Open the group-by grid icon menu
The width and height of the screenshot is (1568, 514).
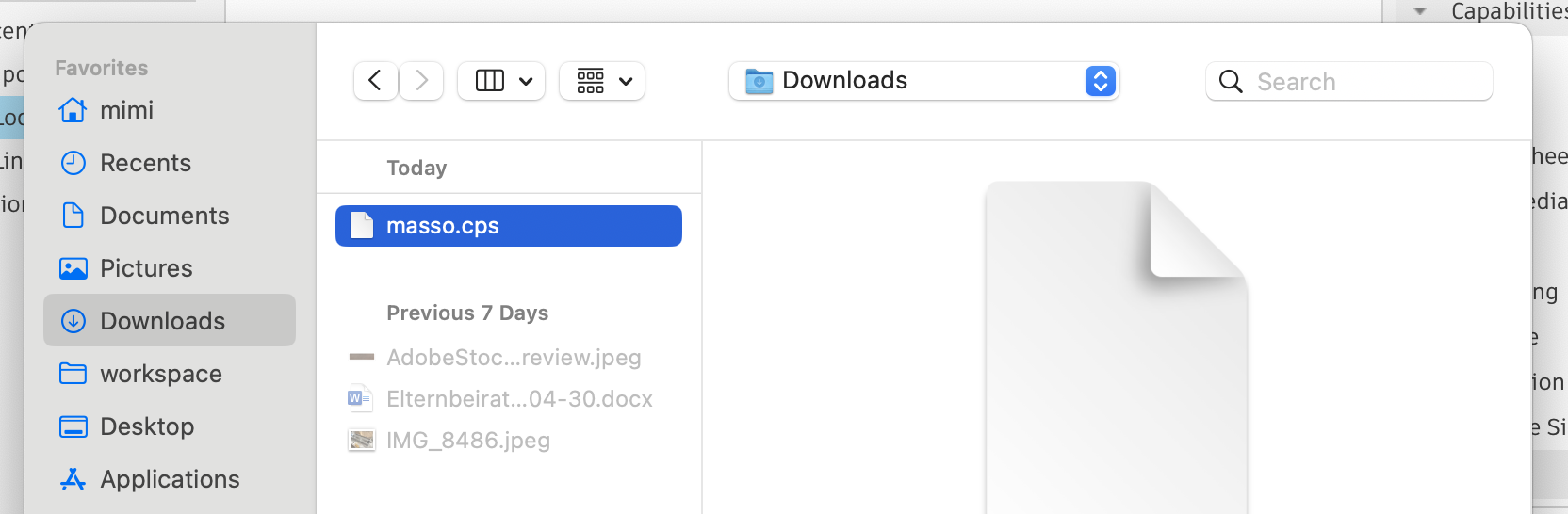pos(602,81)
